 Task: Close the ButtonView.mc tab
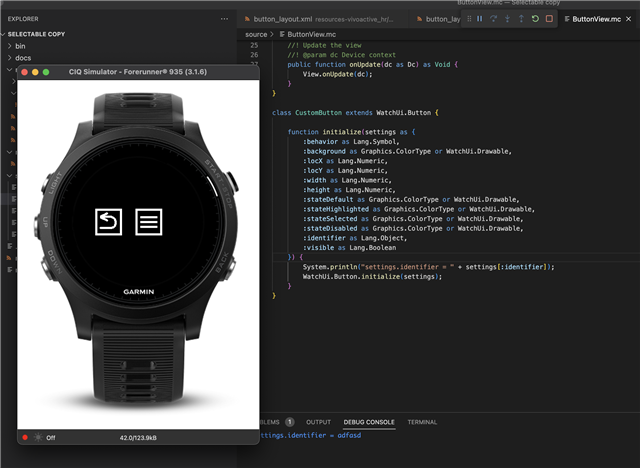pos(629,19)
